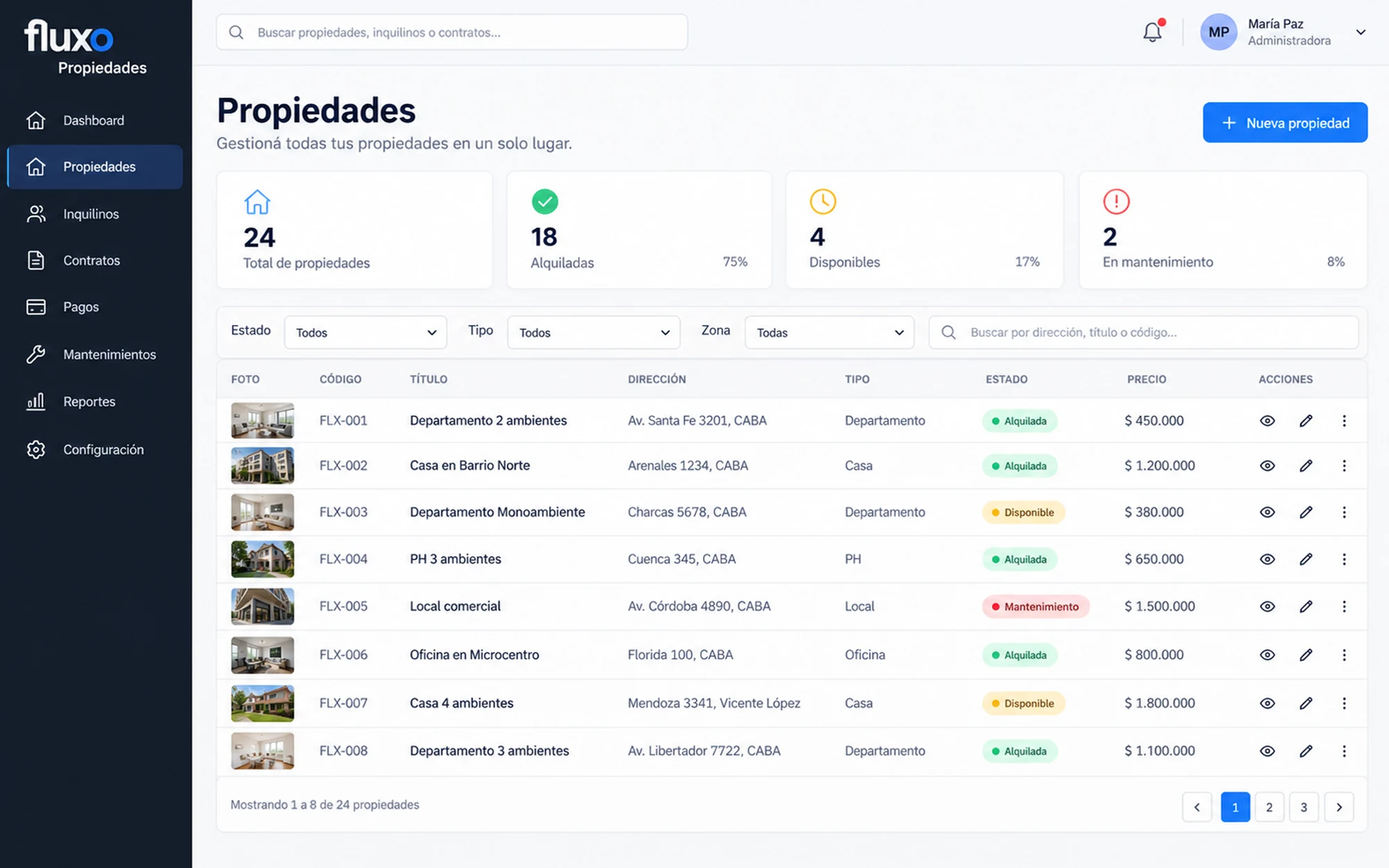
Task: Click the eye icon for FLX-002
Action: (x=1267, y=466)
